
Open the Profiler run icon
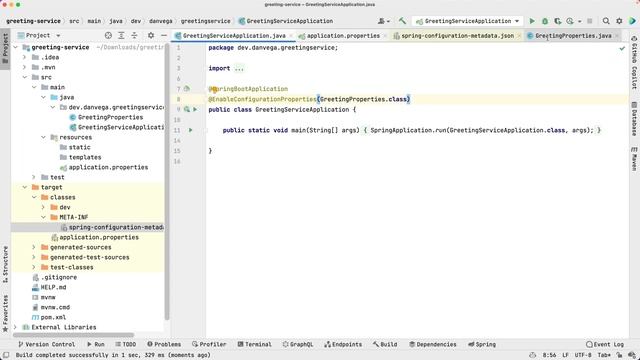click(570, 21)
